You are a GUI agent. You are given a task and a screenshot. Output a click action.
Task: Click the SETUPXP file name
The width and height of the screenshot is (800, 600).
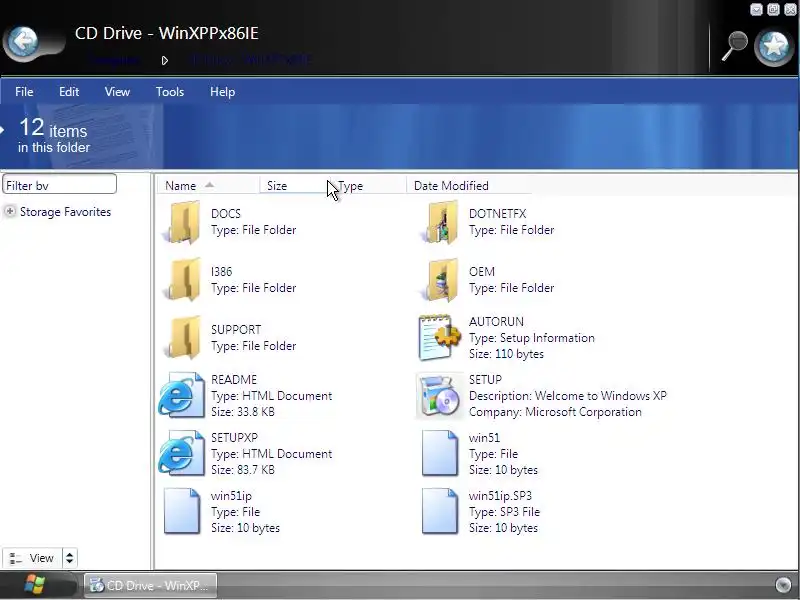235,438
